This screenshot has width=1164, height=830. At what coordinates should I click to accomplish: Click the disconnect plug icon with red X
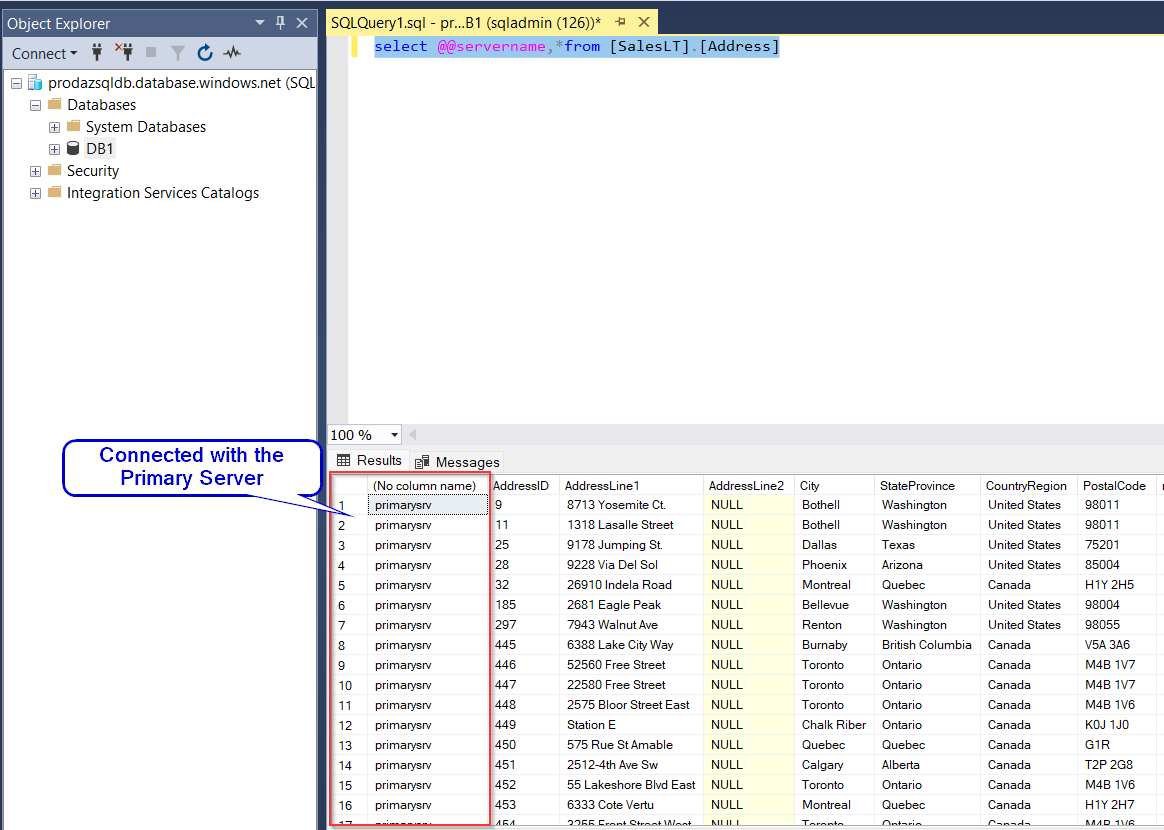coord(124,53)
